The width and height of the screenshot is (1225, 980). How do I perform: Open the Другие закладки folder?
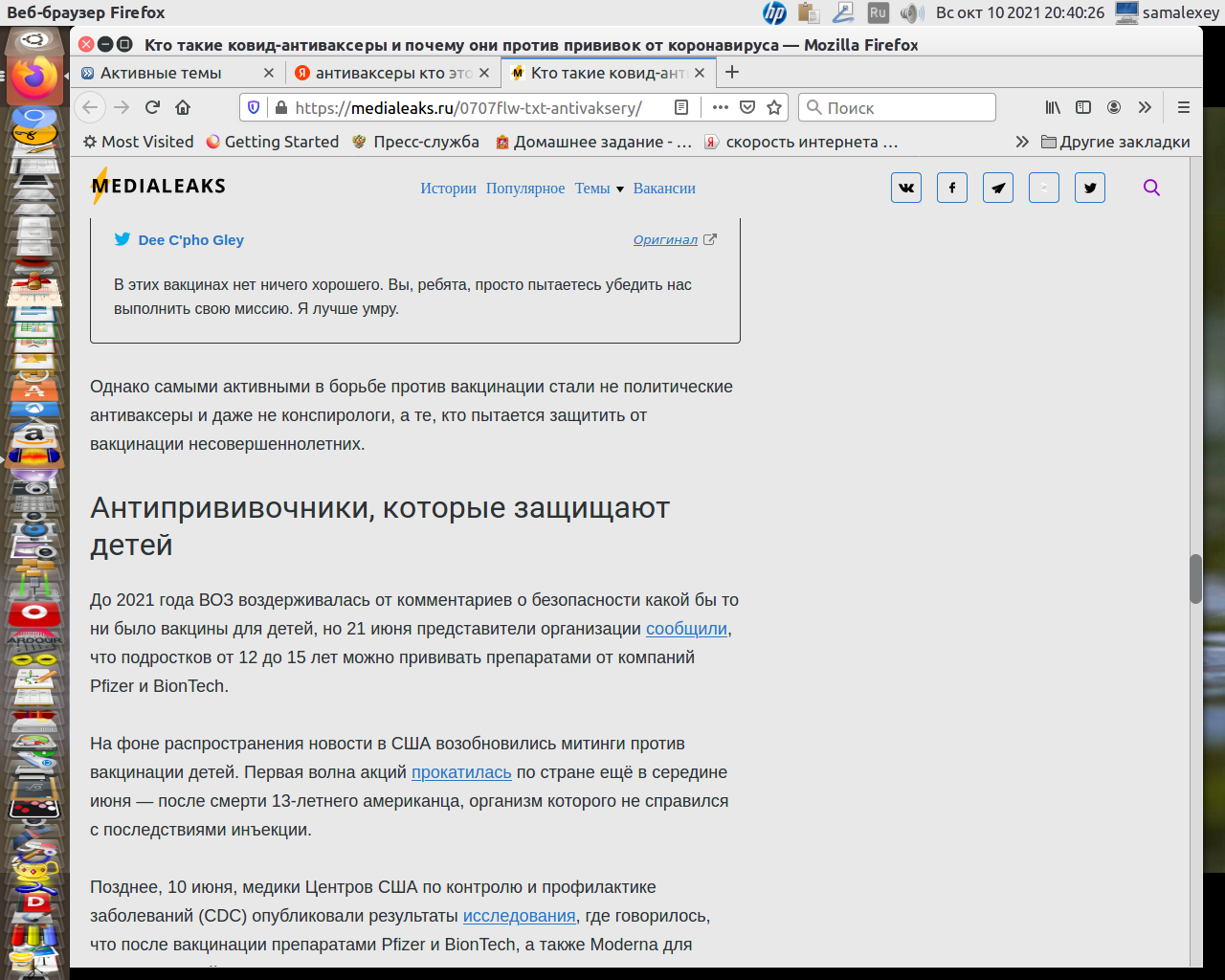[x=1116, y=142]
